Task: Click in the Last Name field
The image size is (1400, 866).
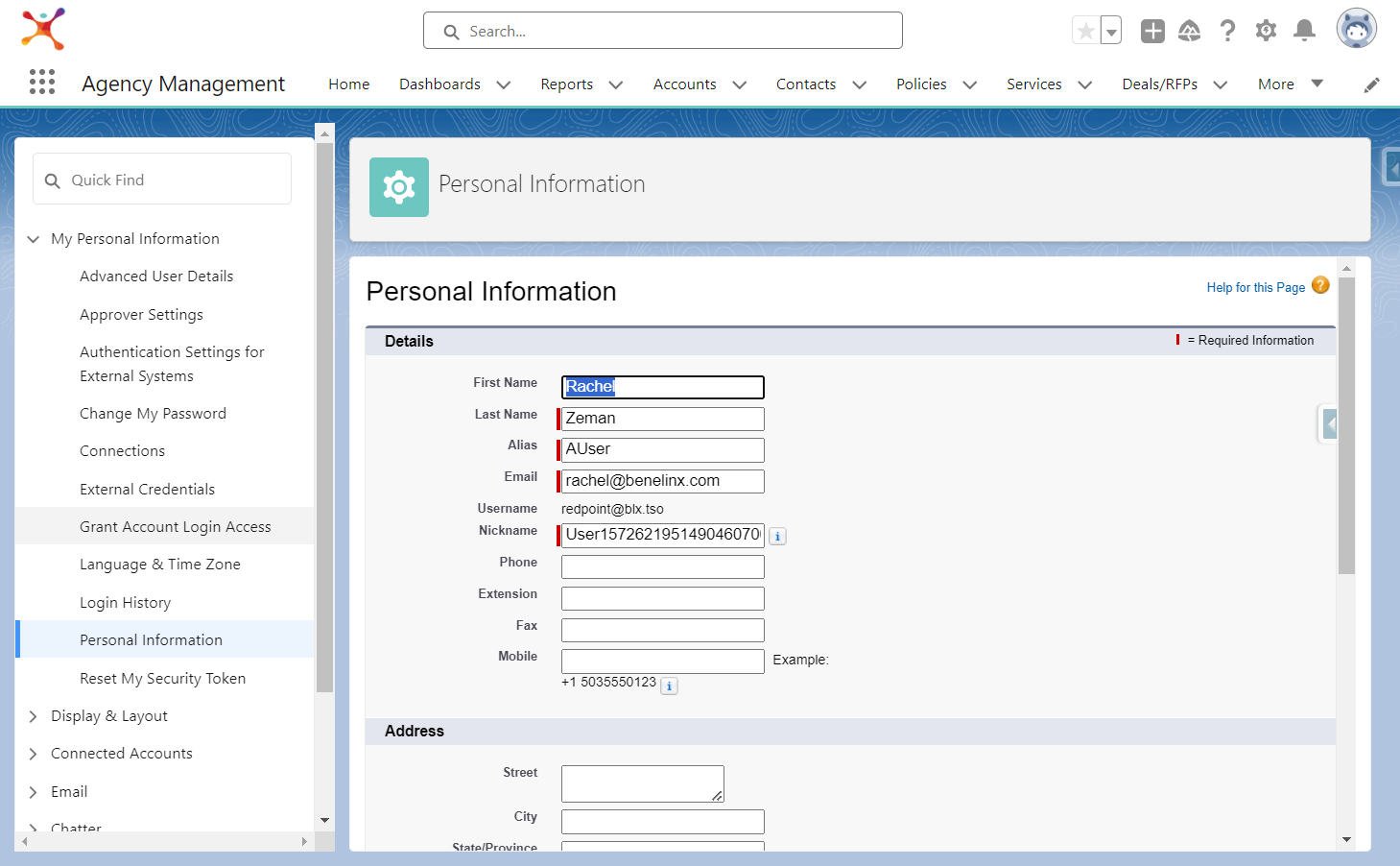Action: (662, 419)
